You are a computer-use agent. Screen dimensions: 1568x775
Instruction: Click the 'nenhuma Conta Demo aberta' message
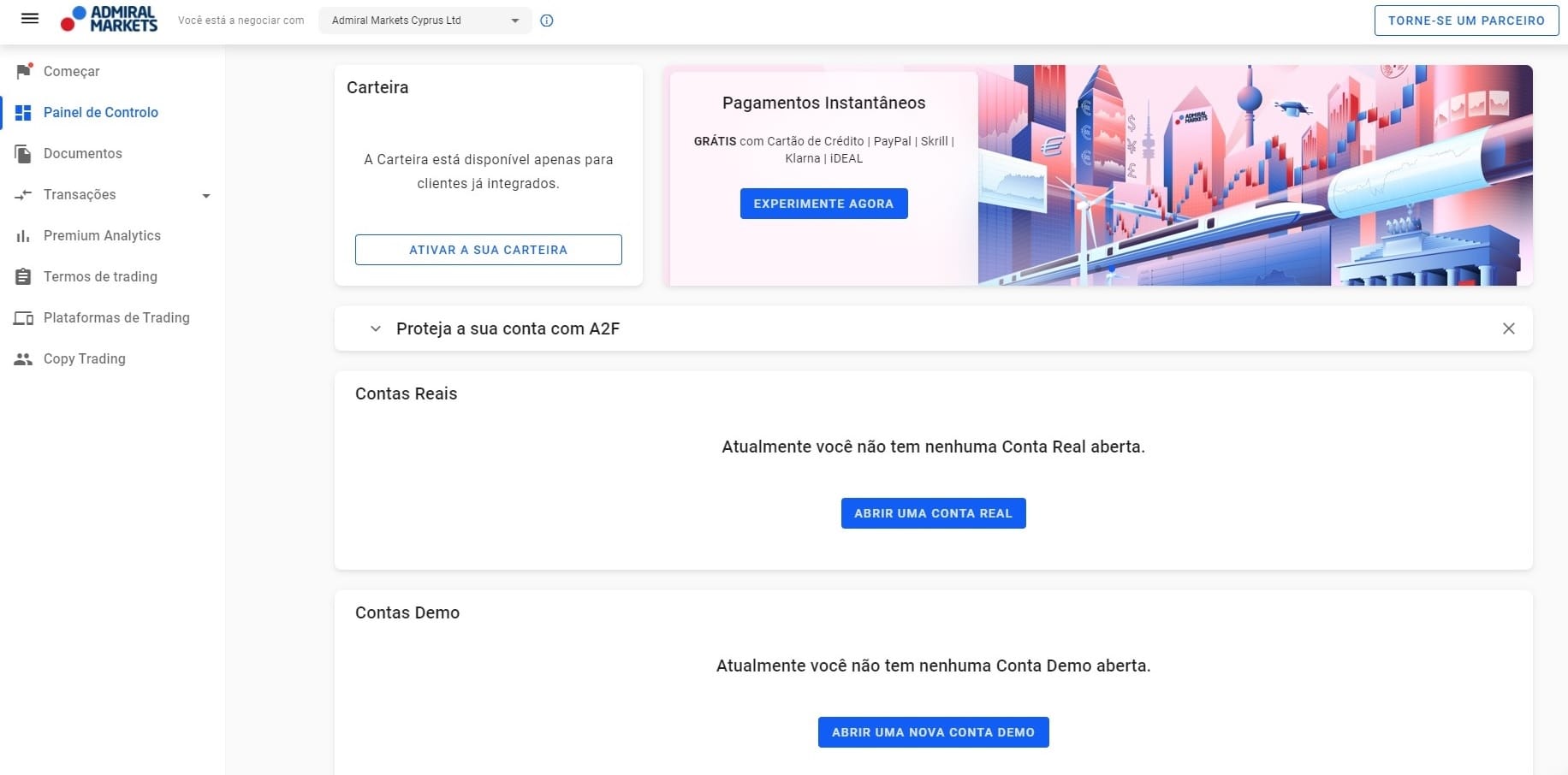933,666
